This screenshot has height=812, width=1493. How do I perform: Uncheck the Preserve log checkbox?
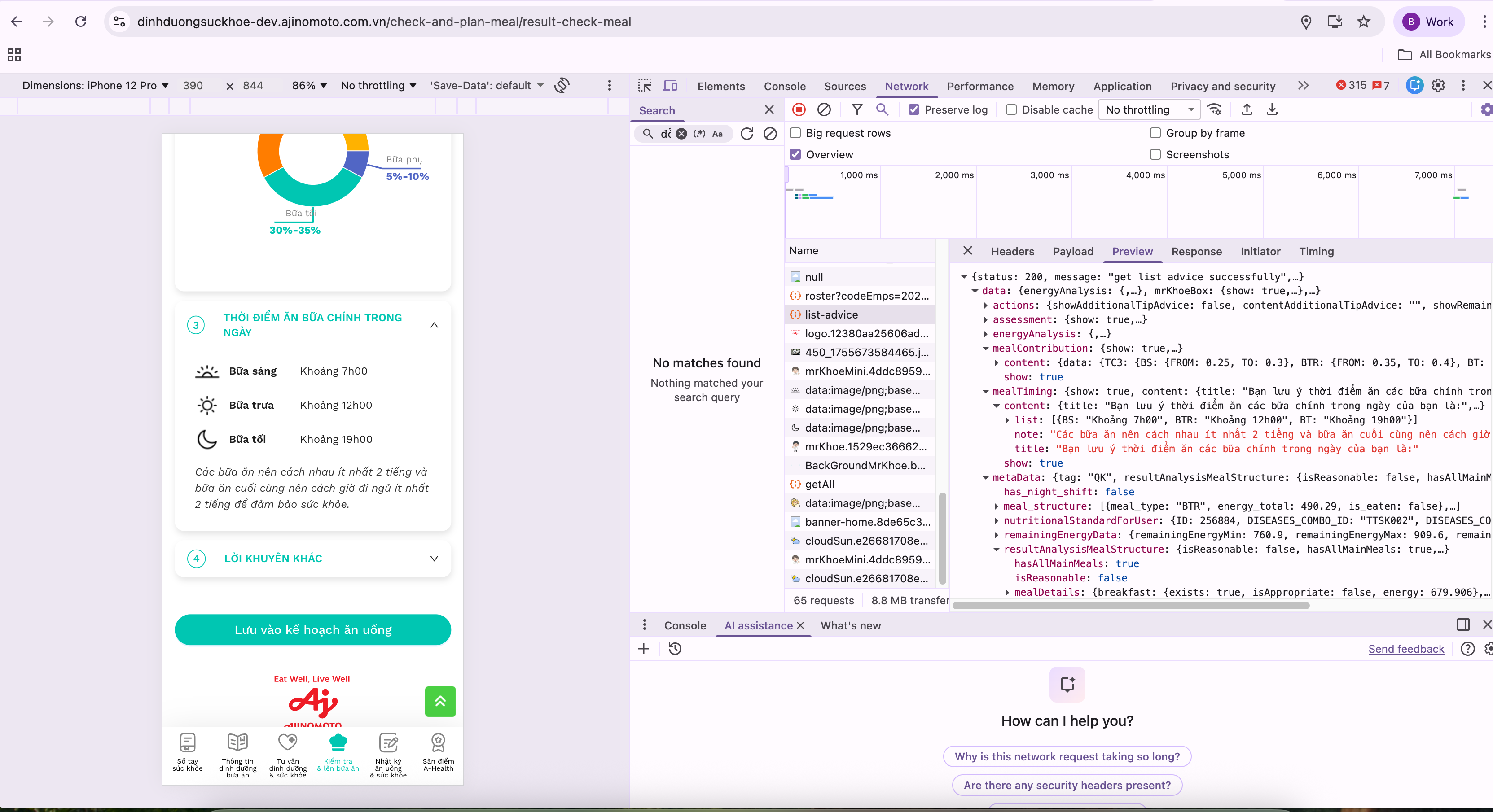[914, 109]
